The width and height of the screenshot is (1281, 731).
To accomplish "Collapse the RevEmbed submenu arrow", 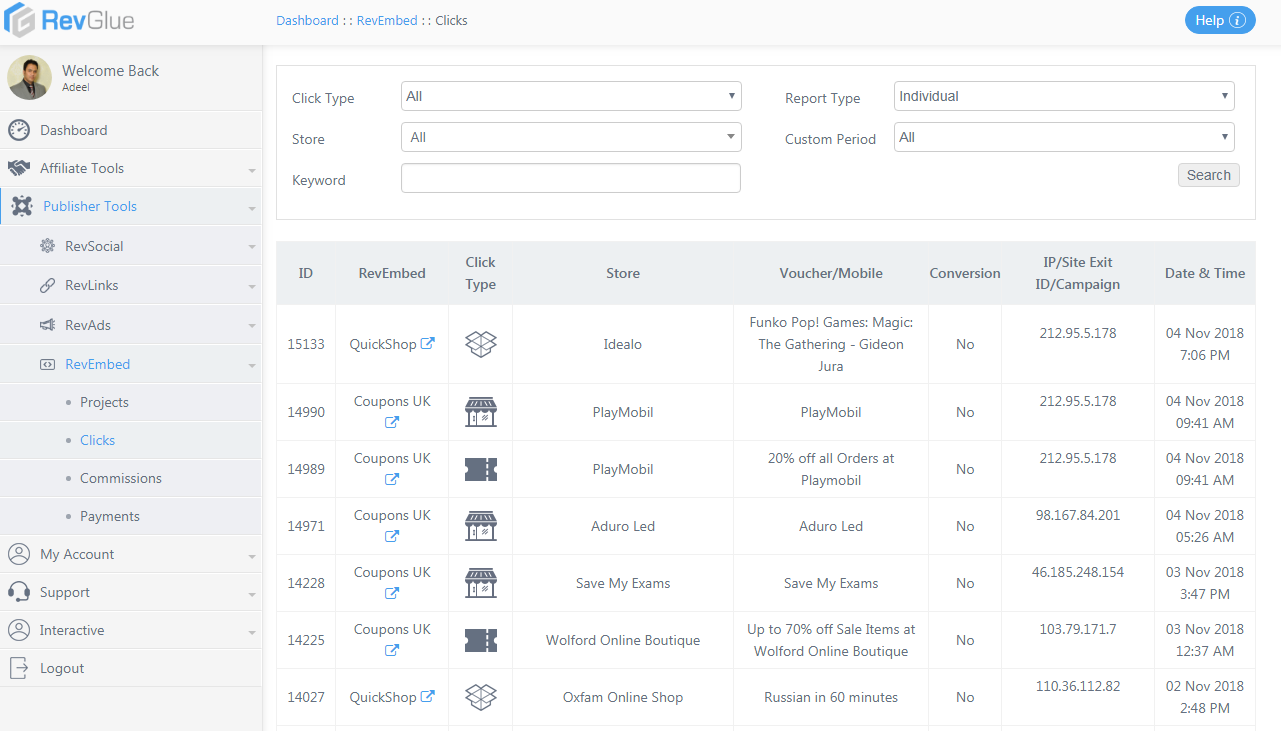I will (x=252, y=366).
